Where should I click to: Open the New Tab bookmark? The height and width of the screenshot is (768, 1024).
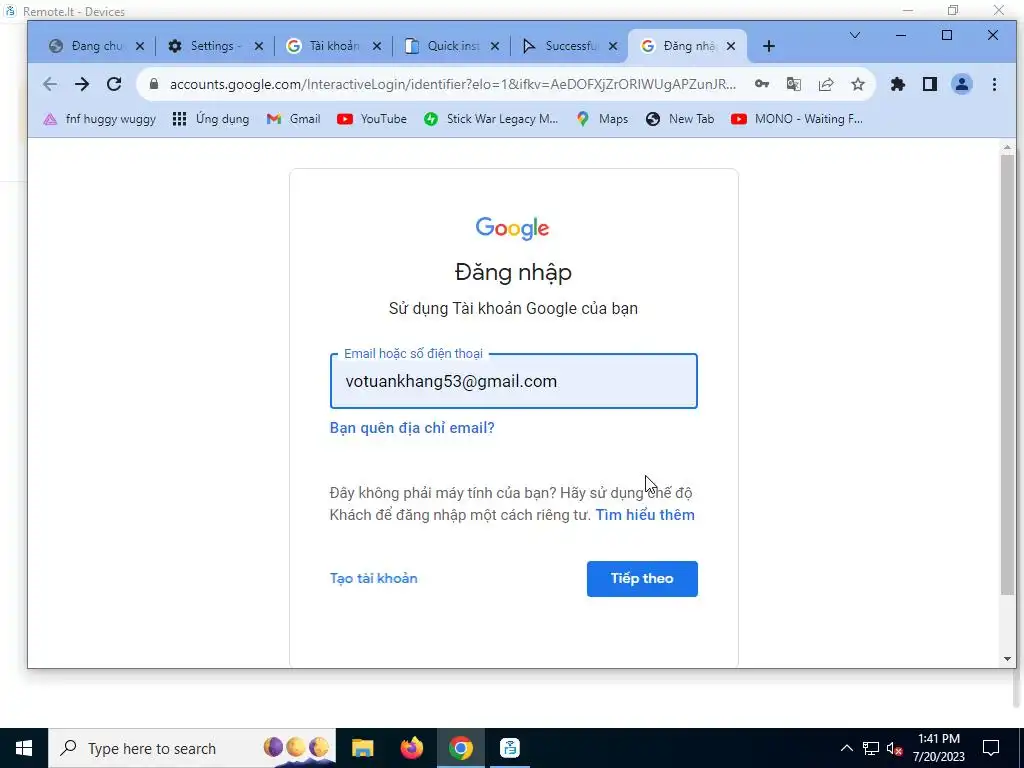click(680, 119)
